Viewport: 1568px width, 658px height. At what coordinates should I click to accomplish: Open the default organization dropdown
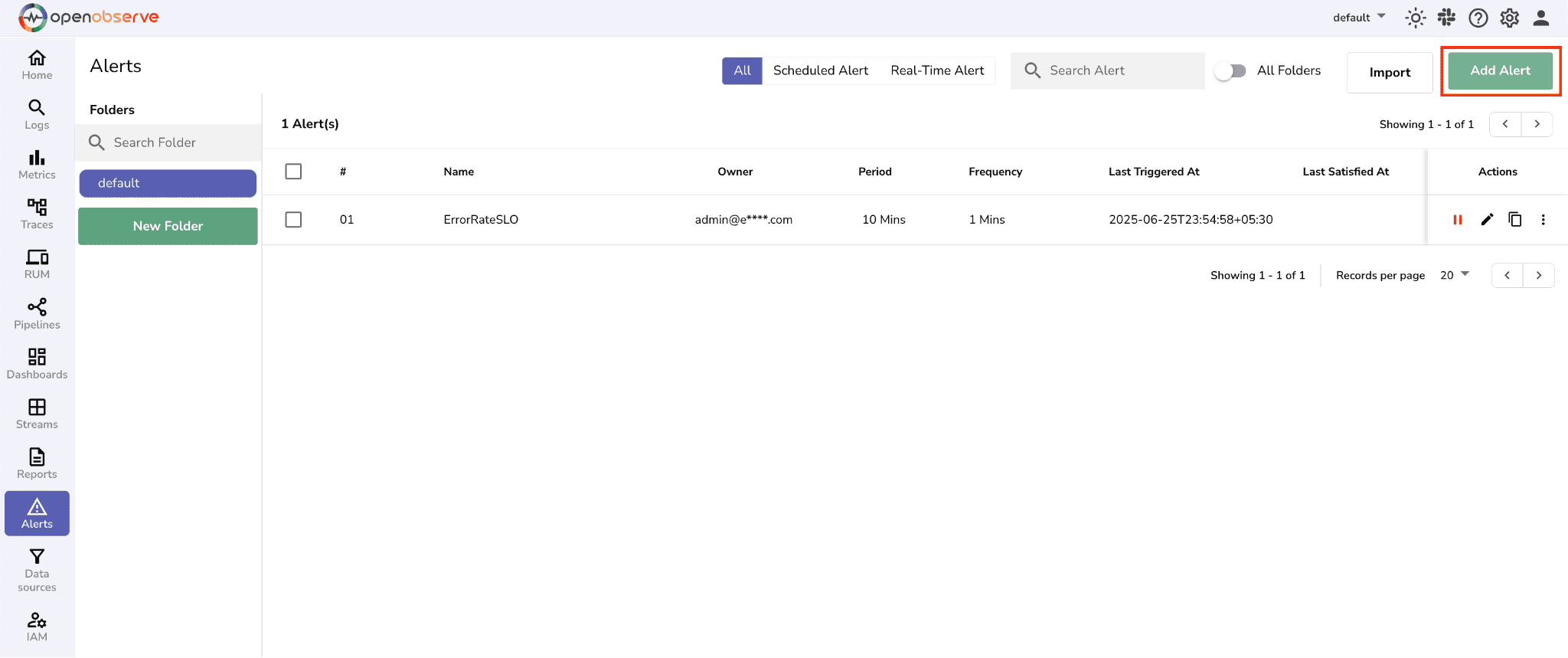1359,17
